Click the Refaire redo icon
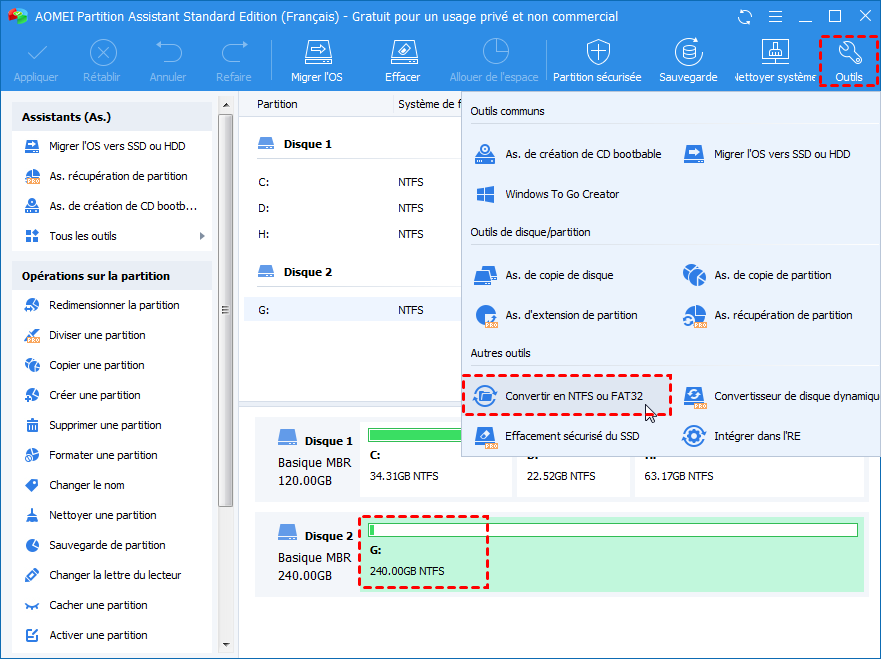 pyautogui.click(x=234, y=53)
